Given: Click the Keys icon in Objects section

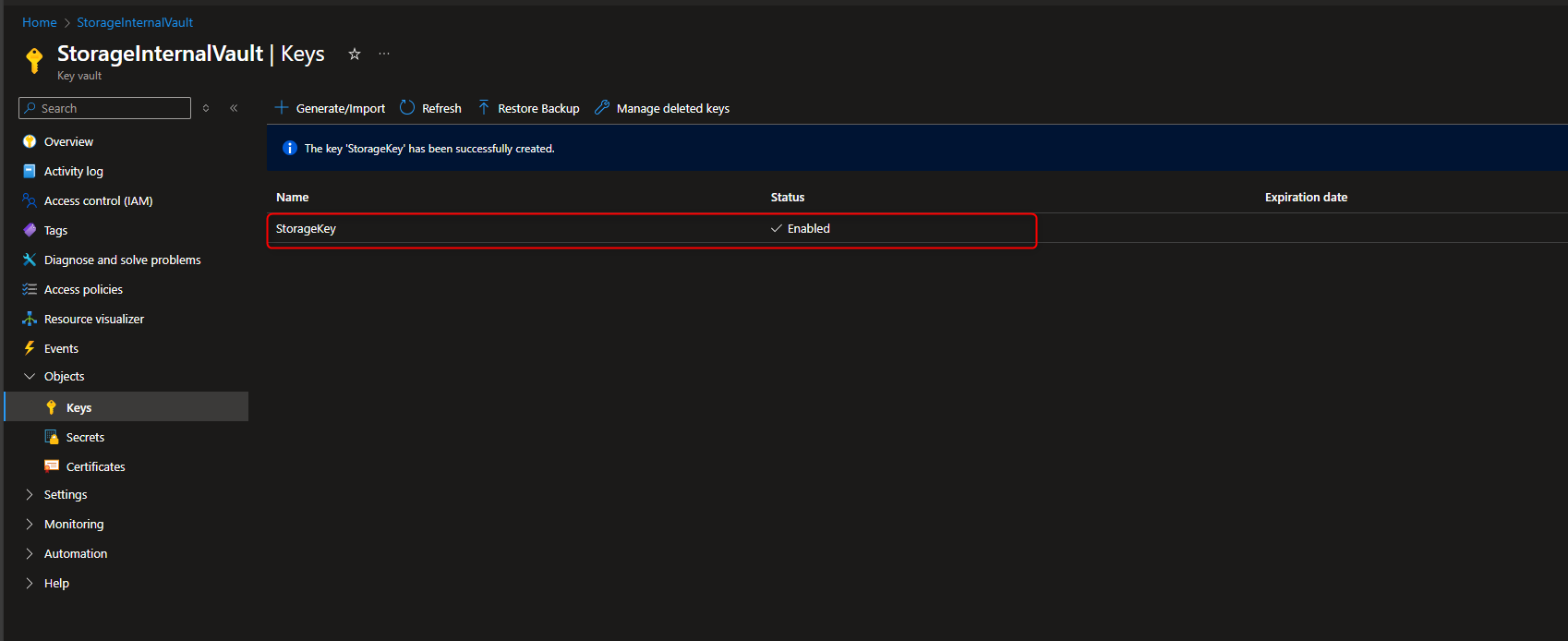Looking at the screenshot, I should tap(52, 407).
